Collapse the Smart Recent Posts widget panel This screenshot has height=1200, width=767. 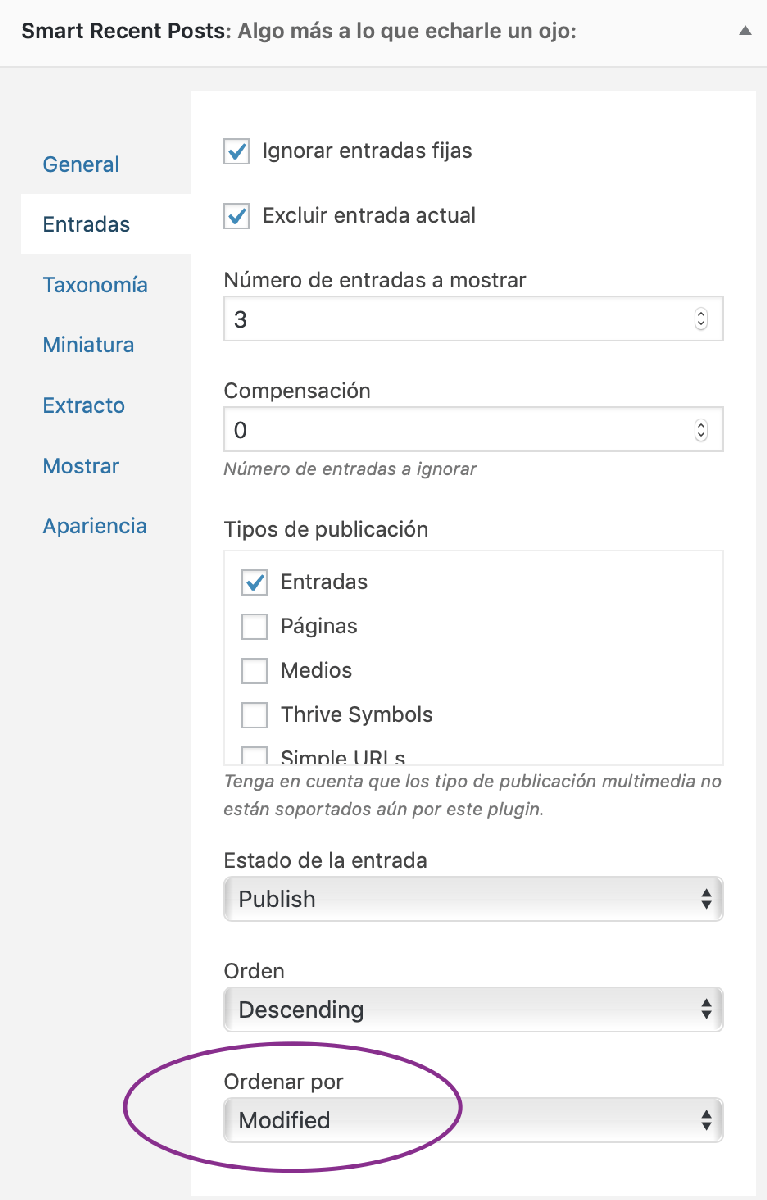coord(744,31)
